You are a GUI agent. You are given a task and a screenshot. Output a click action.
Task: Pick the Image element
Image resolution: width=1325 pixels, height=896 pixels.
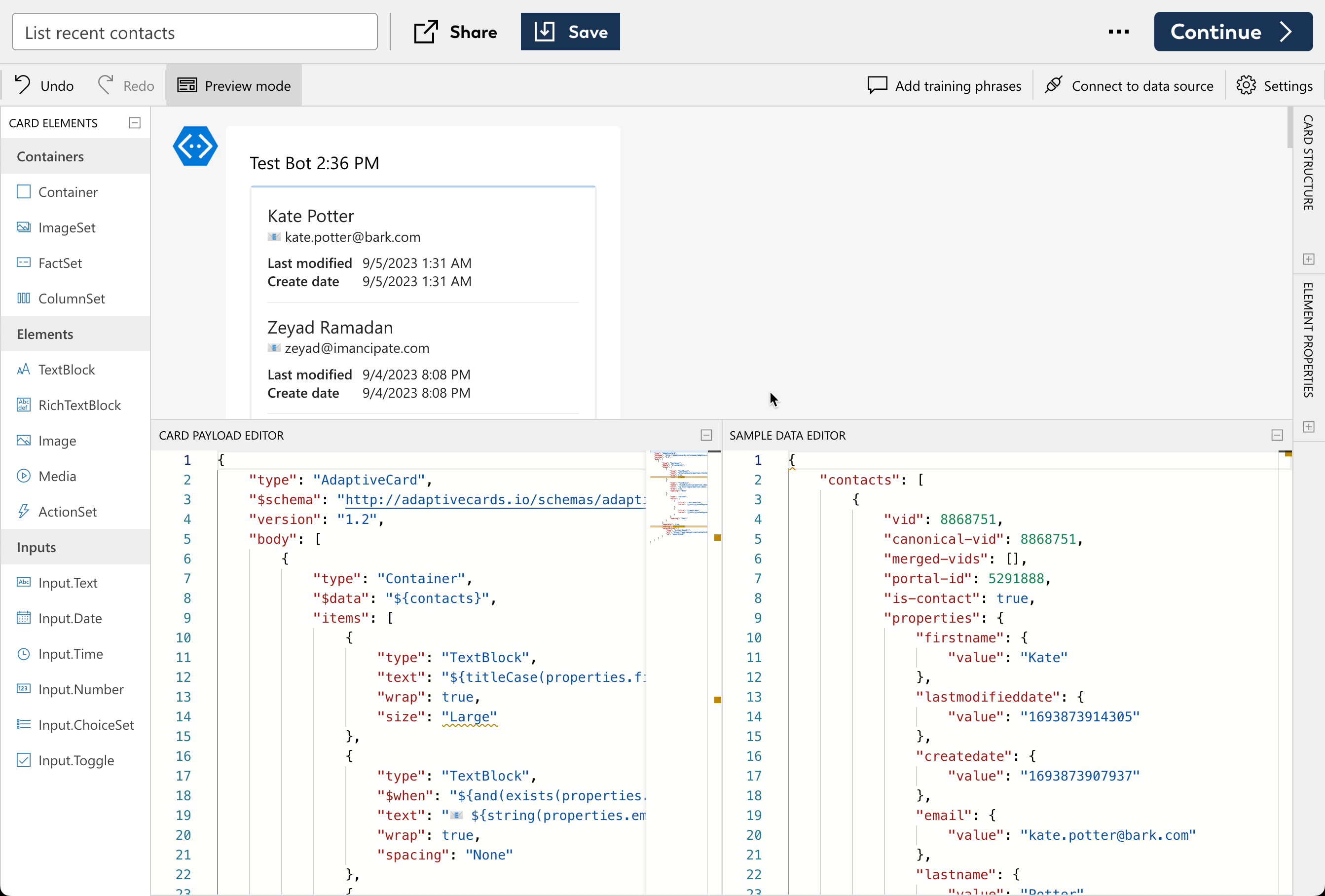pyautogui.click(x=75, y=440)
